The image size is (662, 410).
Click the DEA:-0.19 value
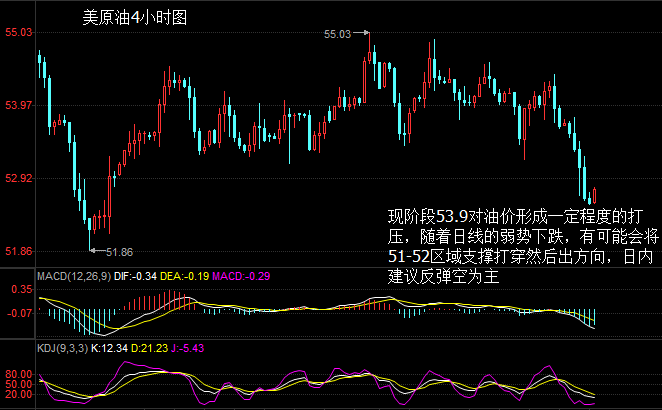tap(185, 276)
